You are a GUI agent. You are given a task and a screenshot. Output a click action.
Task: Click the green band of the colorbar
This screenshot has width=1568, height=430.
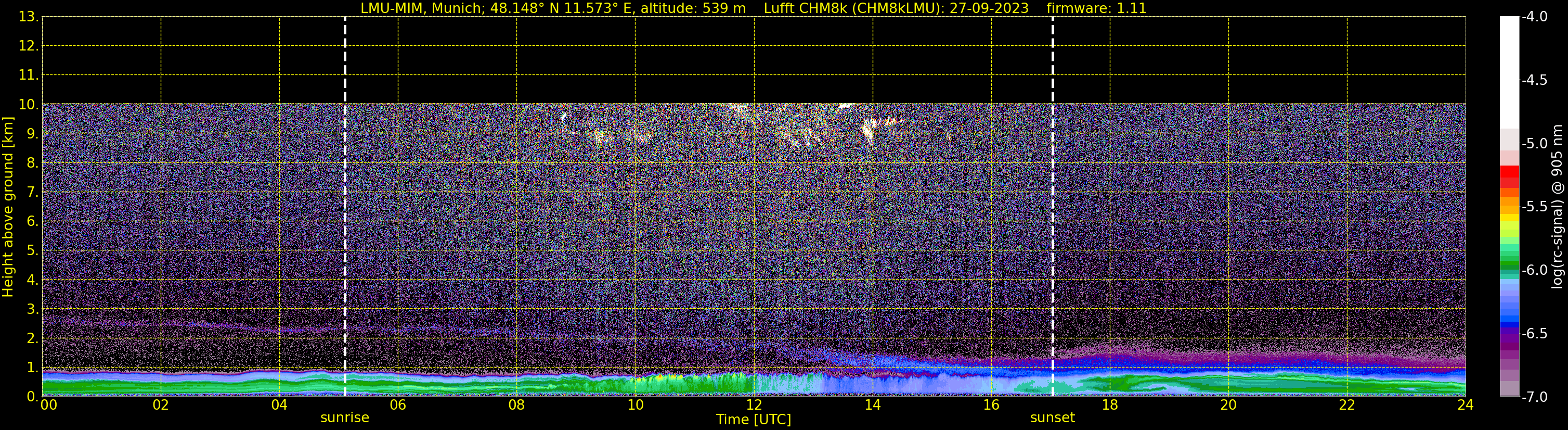(x=1510, y=262)
